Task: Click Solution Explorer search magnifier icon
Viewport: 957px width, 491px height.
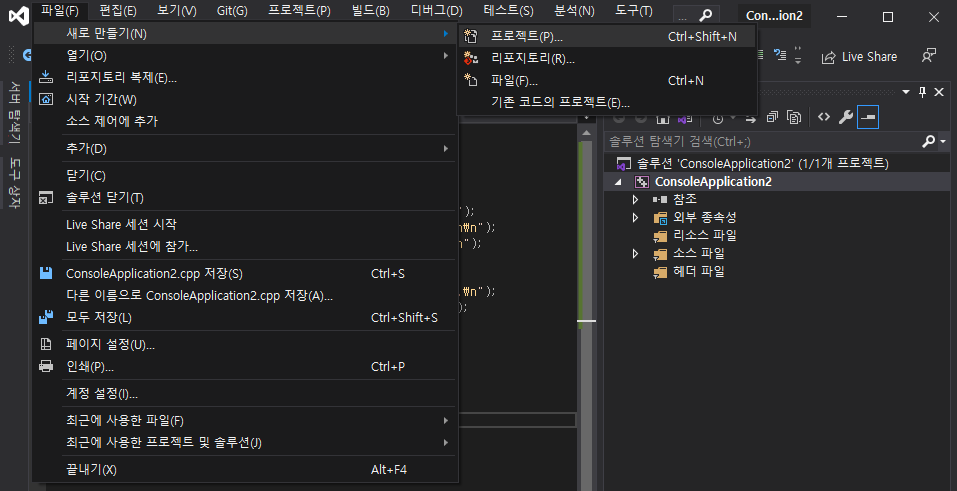Action: (928, 142)
